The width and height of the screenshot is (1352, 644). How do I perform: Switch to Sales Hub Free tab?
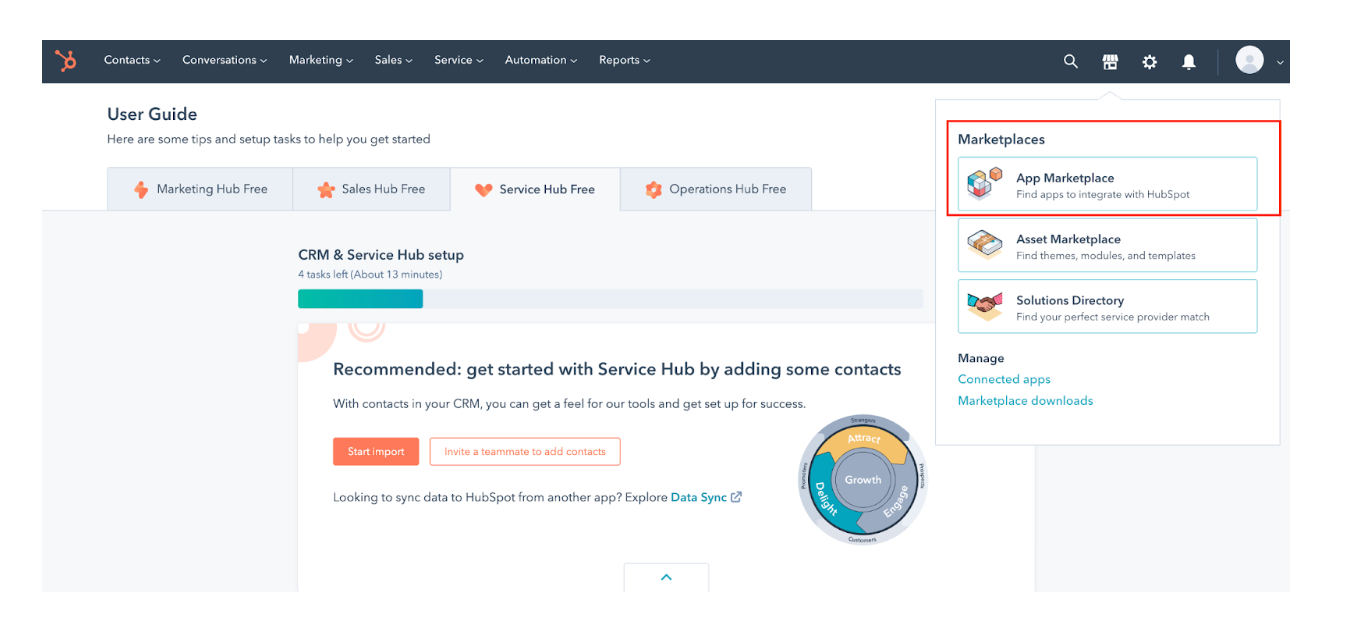coord(371,189)
